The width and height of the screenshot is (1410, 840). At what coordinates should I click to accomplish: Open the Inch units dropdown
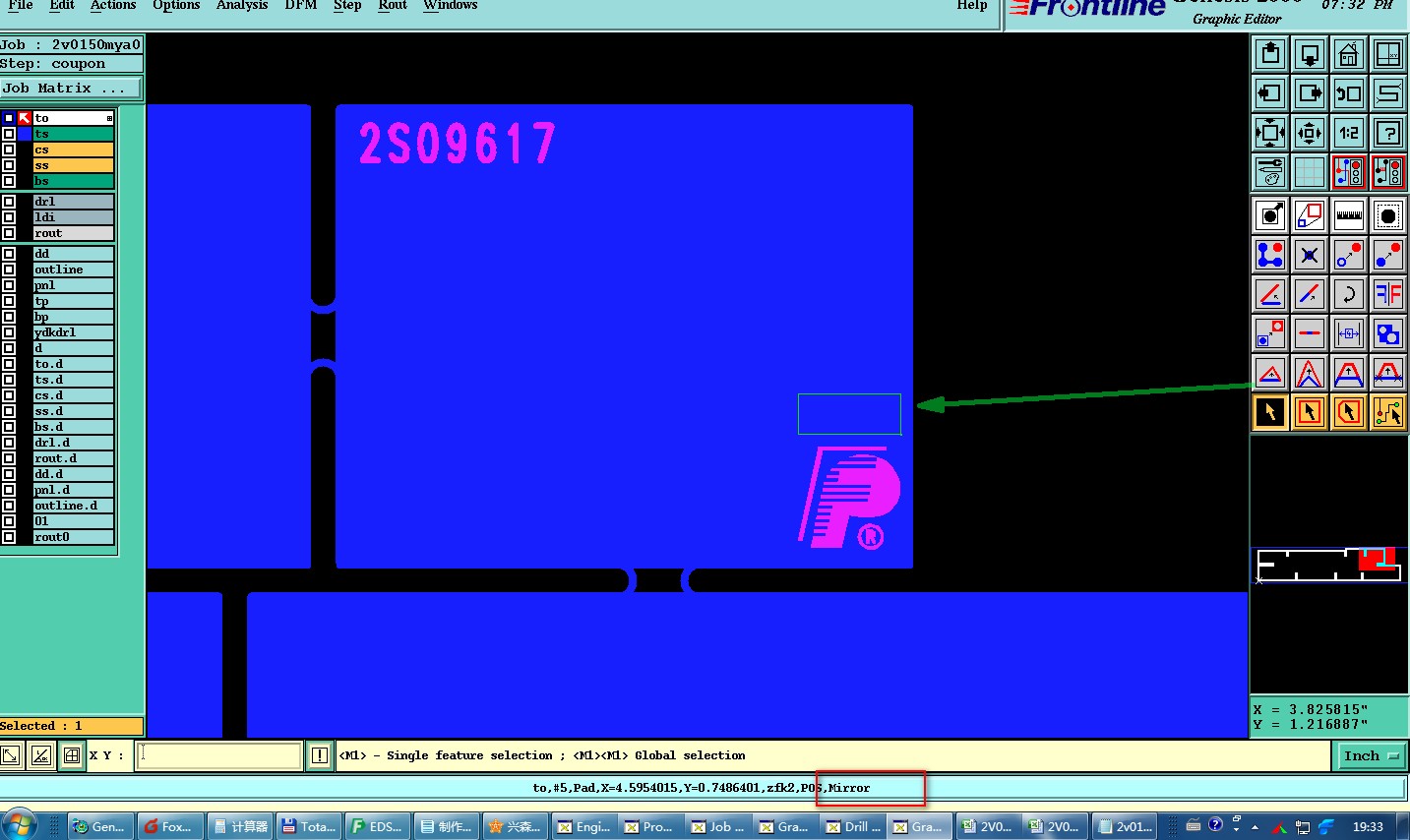click(x=1371, y=755)
